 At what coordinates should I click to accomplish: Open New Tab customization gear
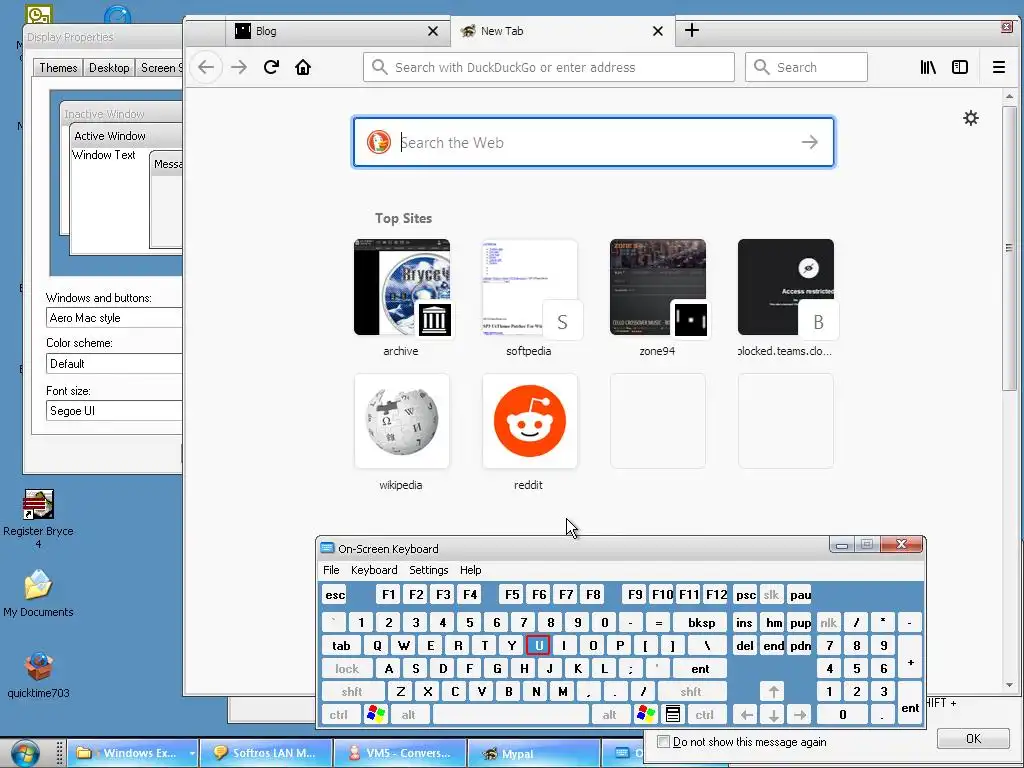(971, 118)
